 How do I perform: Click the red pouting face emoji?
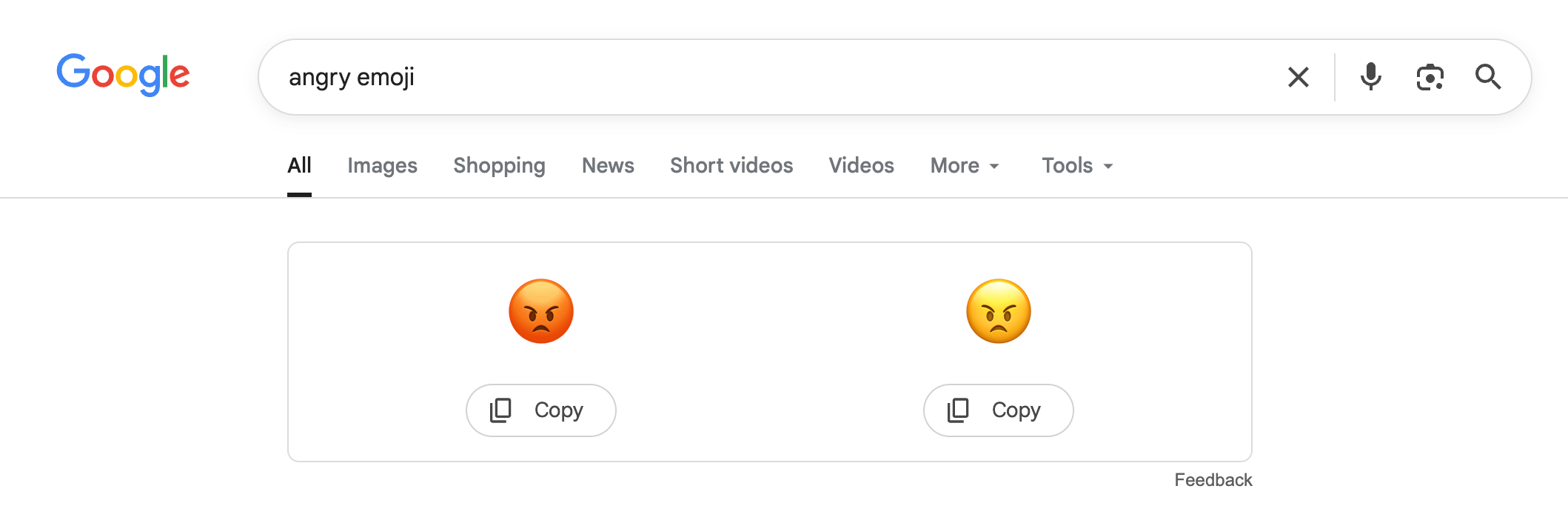click(x=541, y=311)
